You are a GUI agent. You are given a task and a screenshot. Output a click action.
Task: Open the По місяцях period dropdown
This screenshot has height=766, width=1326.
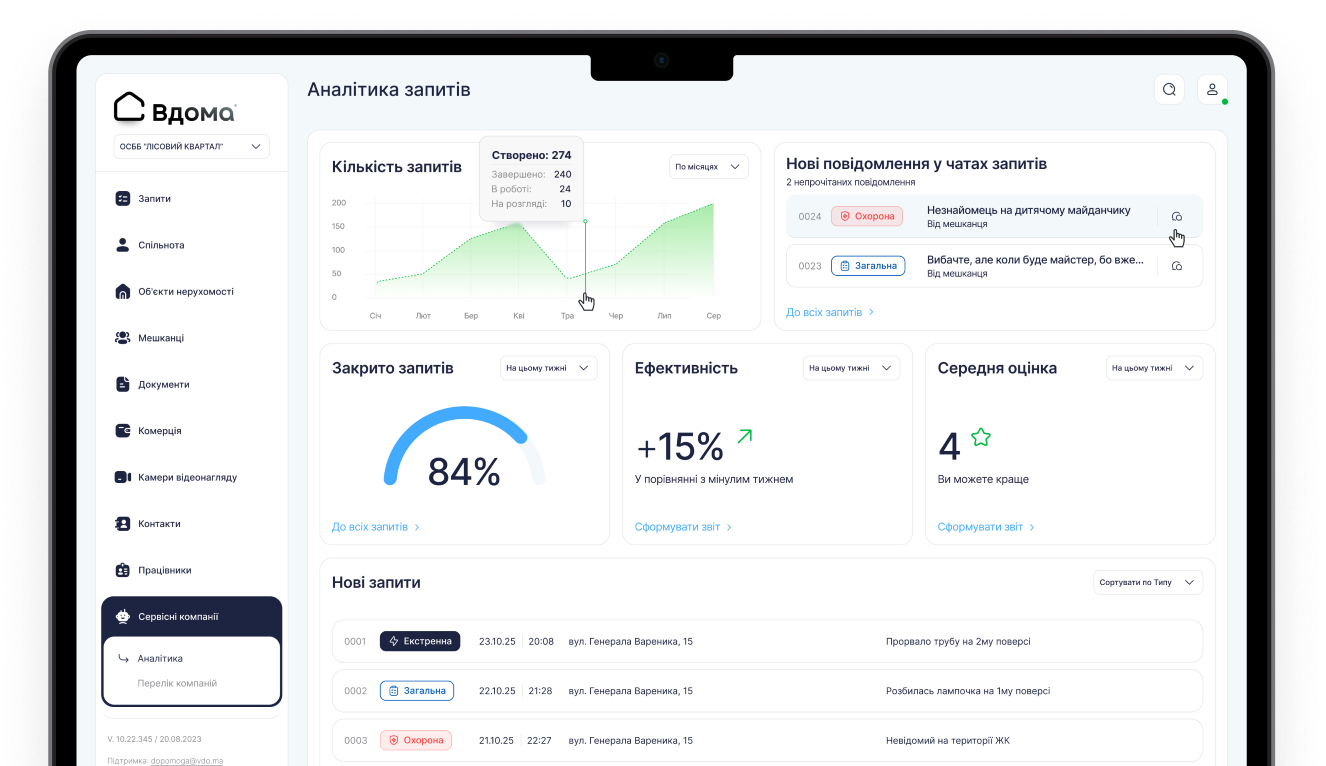tap(709, 167)
